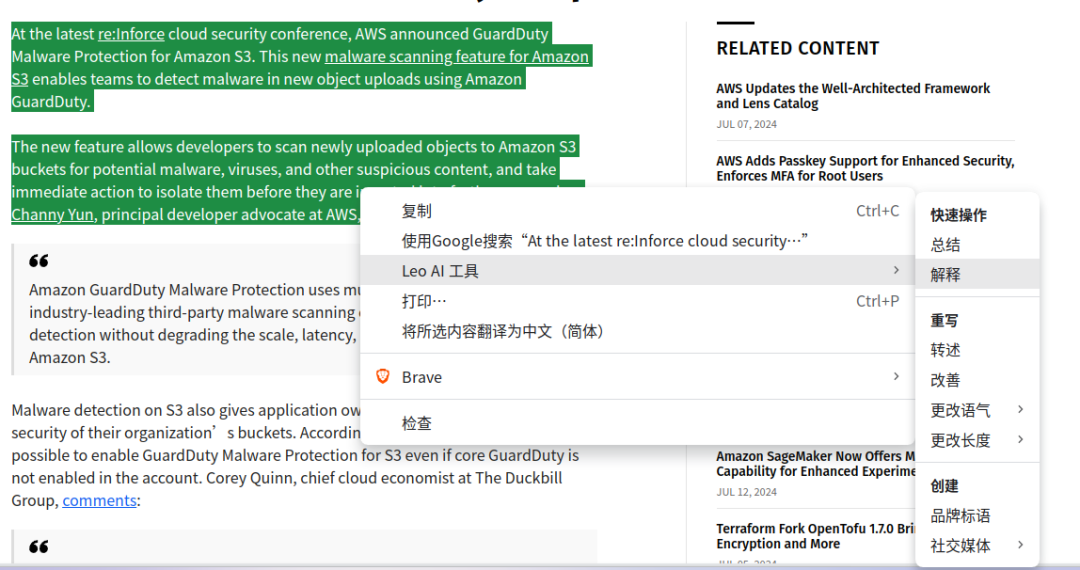
Task: Open the re:Inforce link in article
Action: (x=131, y=34)
